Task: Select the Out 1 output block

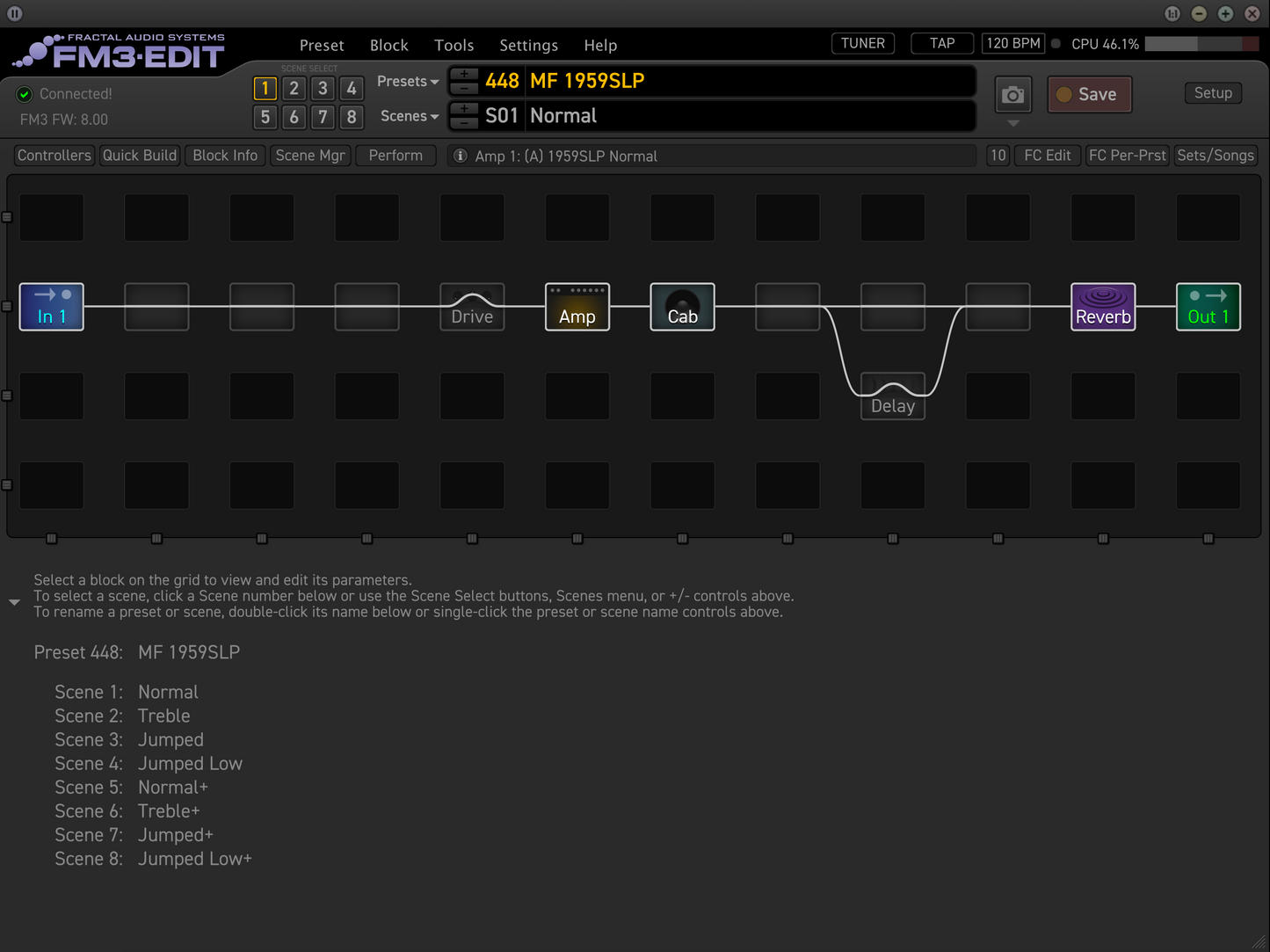Action: click(x=1208, y=307)
